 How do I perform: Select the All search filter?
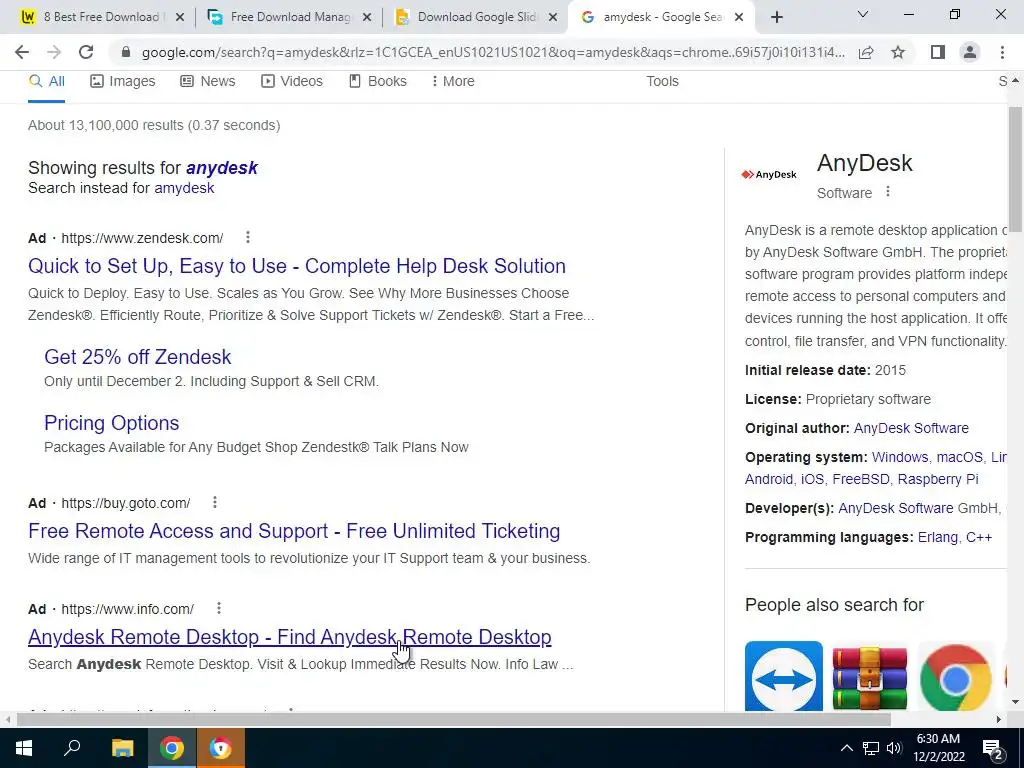(46, 82)
